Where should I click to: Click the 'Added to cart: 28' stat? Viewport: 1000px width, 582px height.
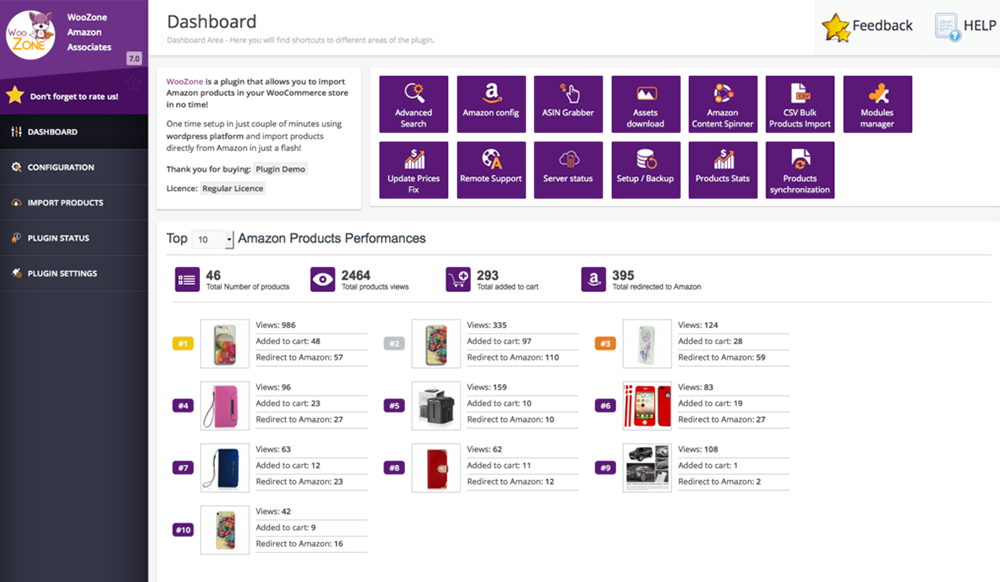(x=710, y=341)
